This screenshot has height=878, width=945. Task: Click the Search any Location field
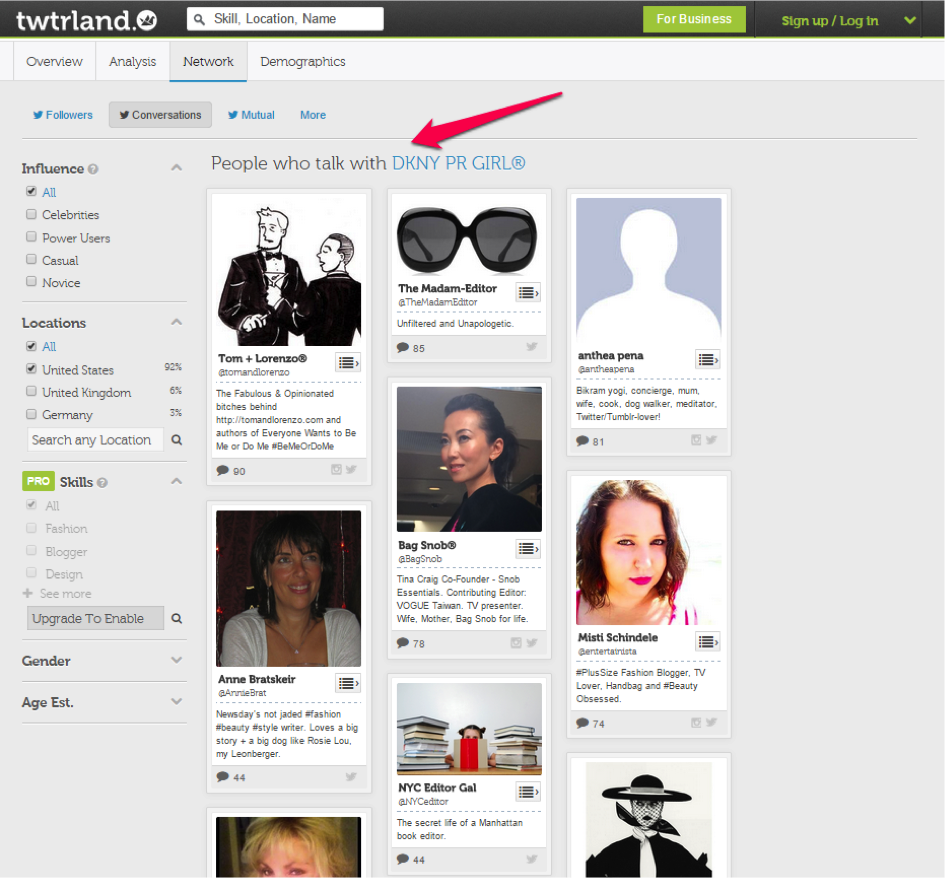[95, 440]
